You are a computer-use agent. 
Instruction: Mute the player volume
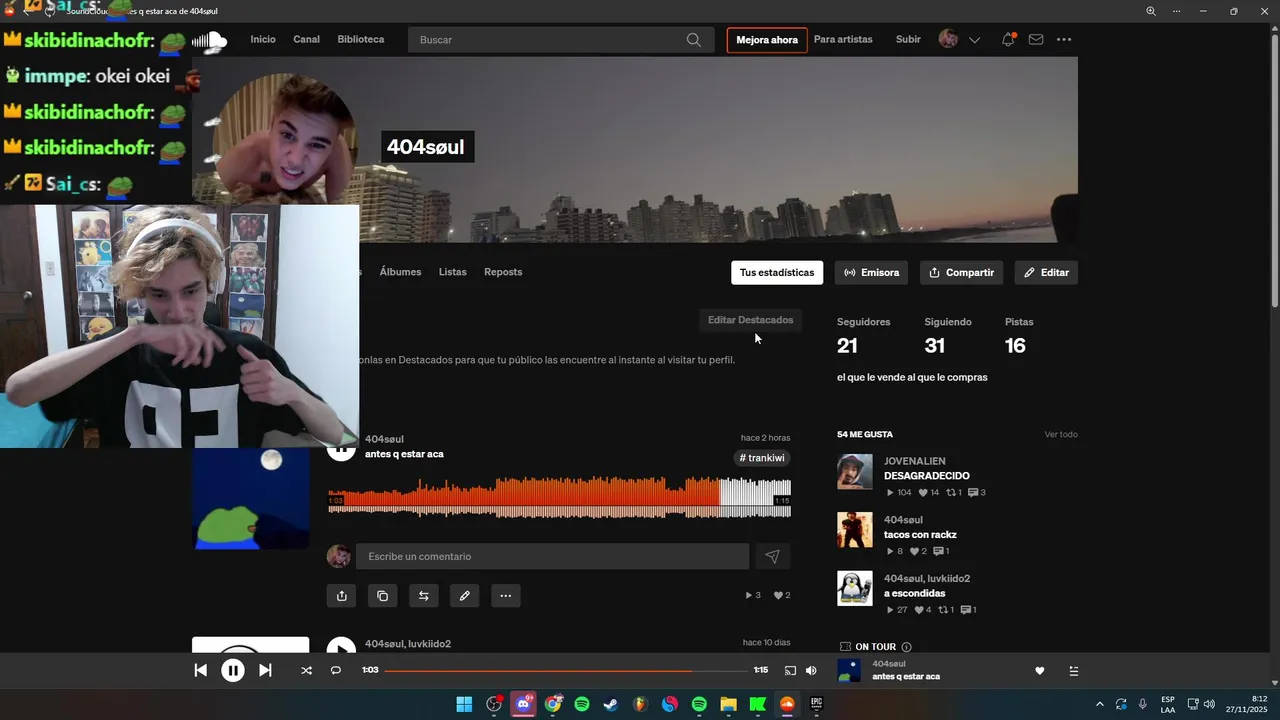click(811, 671)
